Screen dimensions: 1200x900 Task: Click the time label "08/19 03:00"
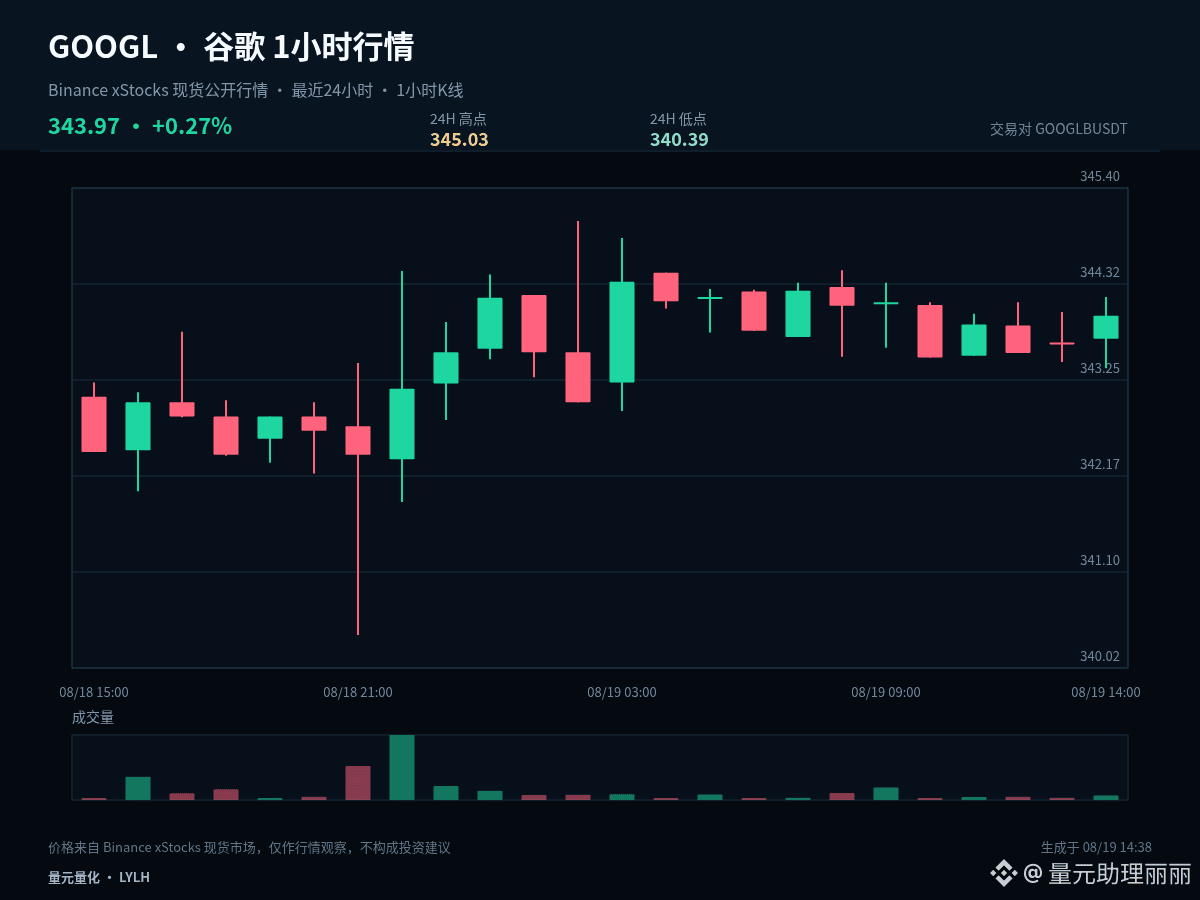(622, 692)
